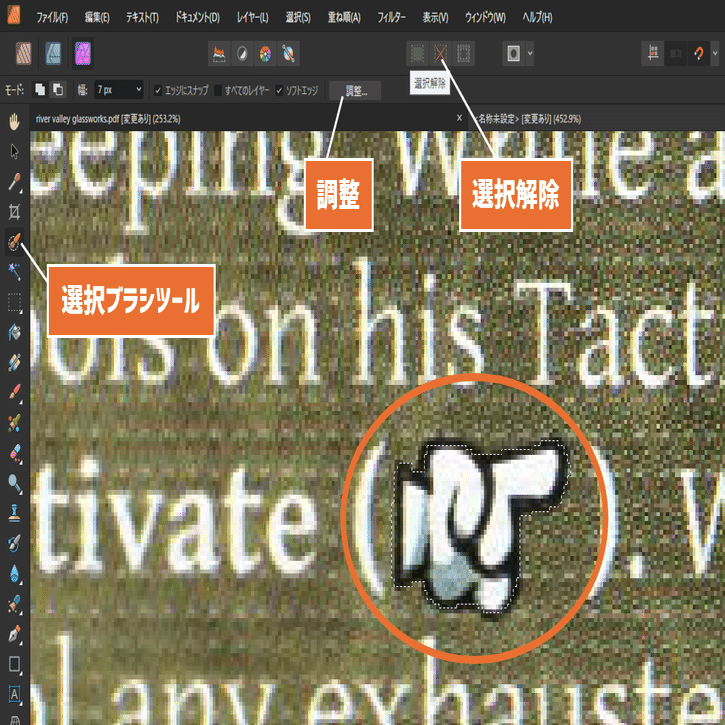Select the Pen tool

[x=14, y=634]
